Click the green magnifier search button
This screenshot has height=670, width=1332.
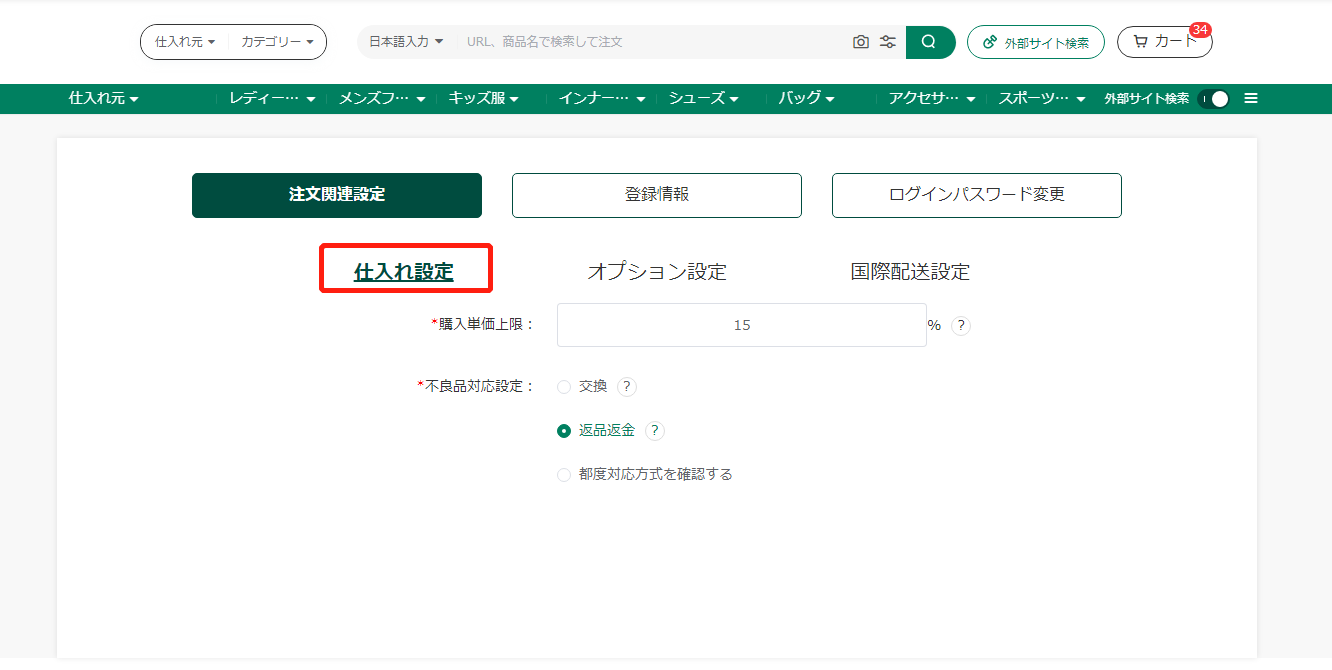pos(930,42)
